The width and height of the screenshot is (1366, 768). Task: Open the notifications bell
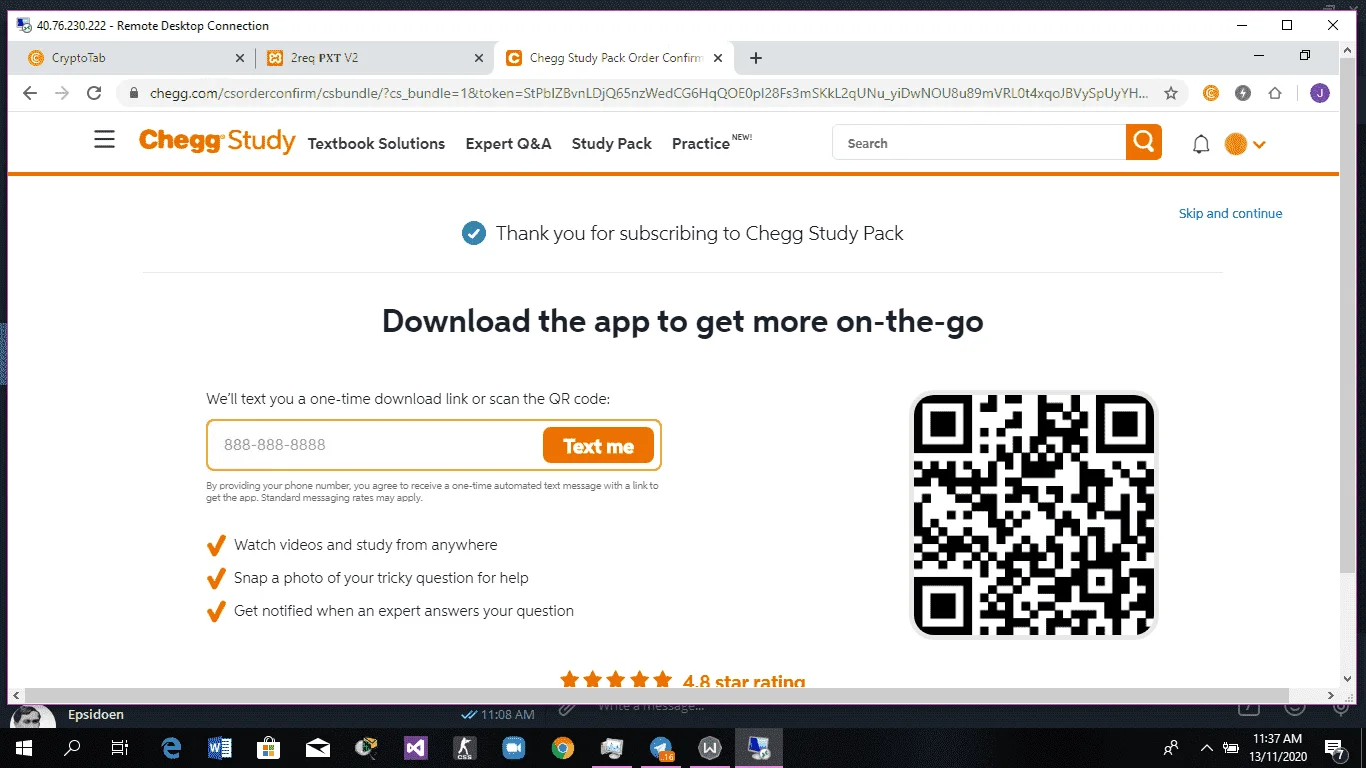(x=1201, y=144)
